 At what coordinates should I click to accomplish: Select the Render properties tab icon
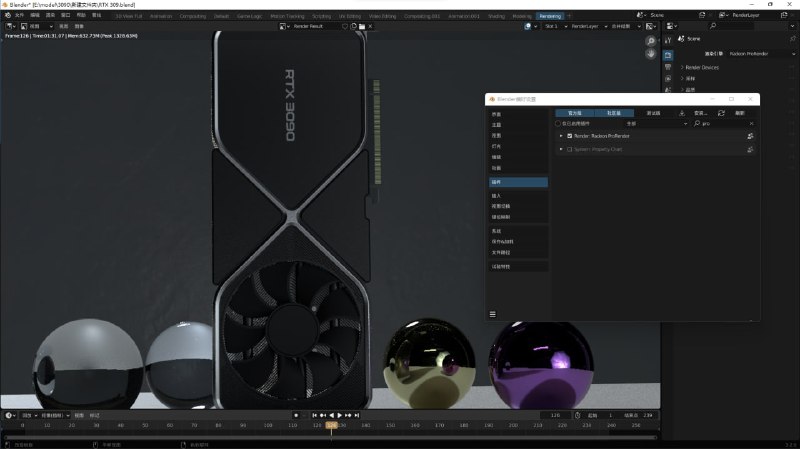(x=668, y=55)
